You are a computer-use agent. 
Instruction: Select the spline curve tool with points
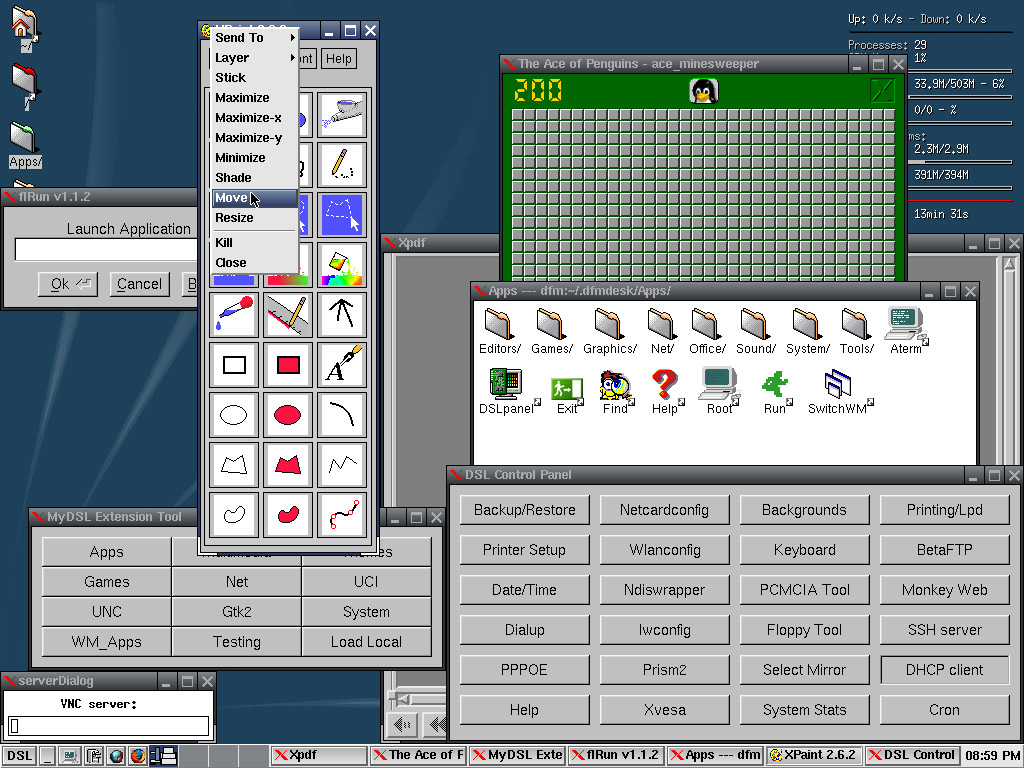pyautogui.click(x=342, y=515)
